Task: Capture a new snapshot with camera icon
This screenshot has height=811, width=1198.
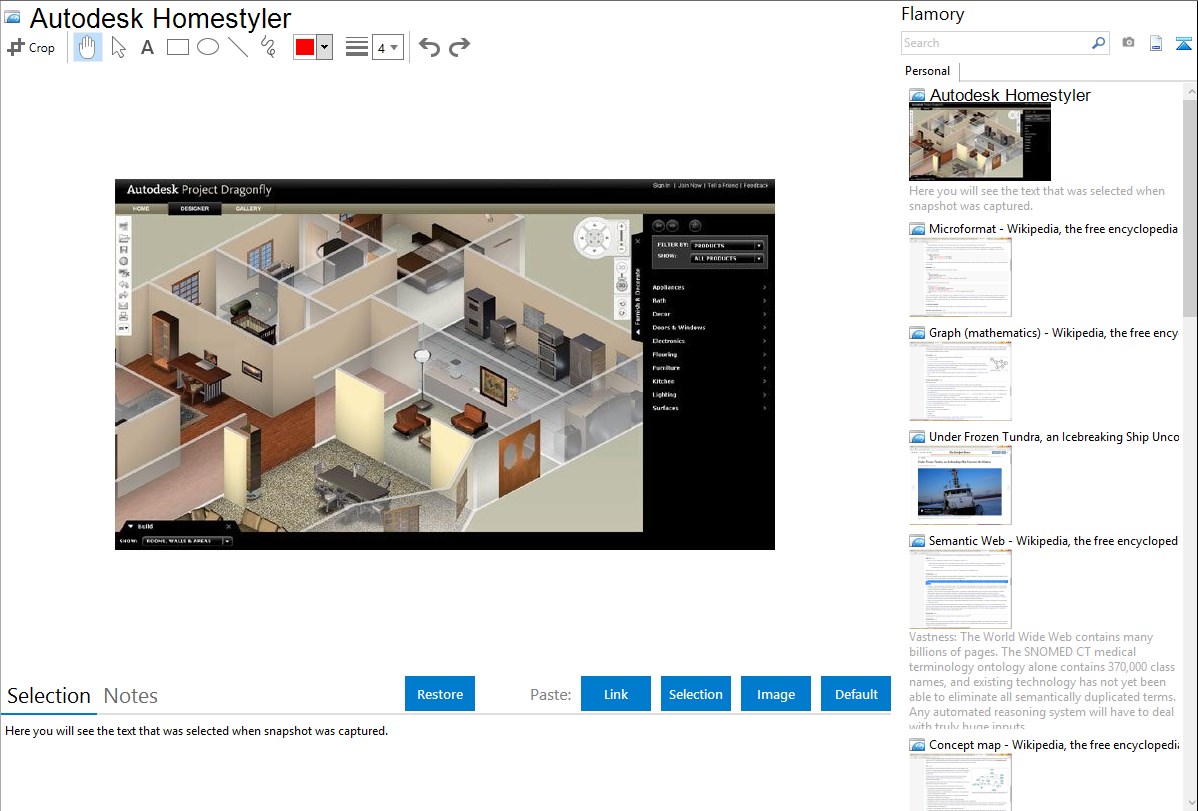Action: point(1128,43)
